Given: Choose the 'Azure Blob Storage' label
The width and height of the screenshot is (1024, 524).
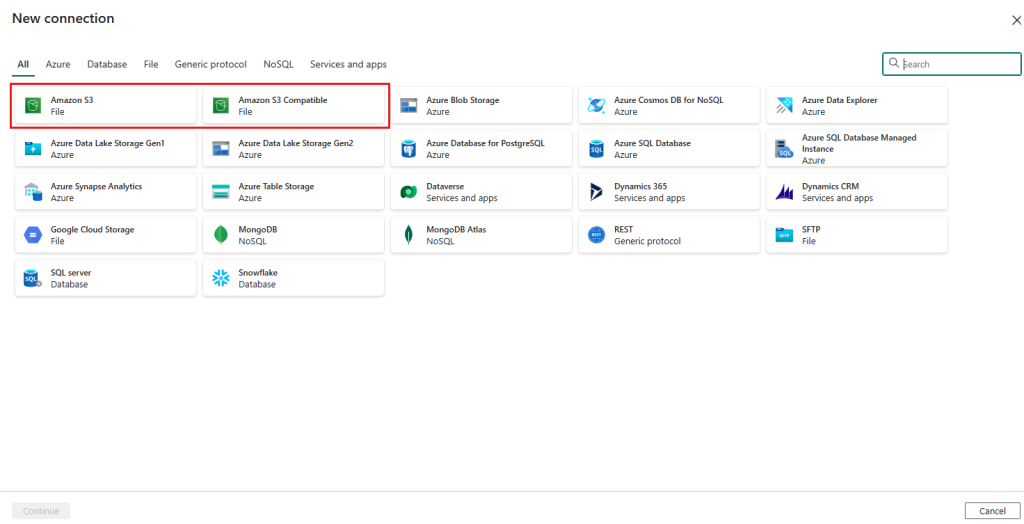Looking at the screenshot, I should click(x=462, y=100).
